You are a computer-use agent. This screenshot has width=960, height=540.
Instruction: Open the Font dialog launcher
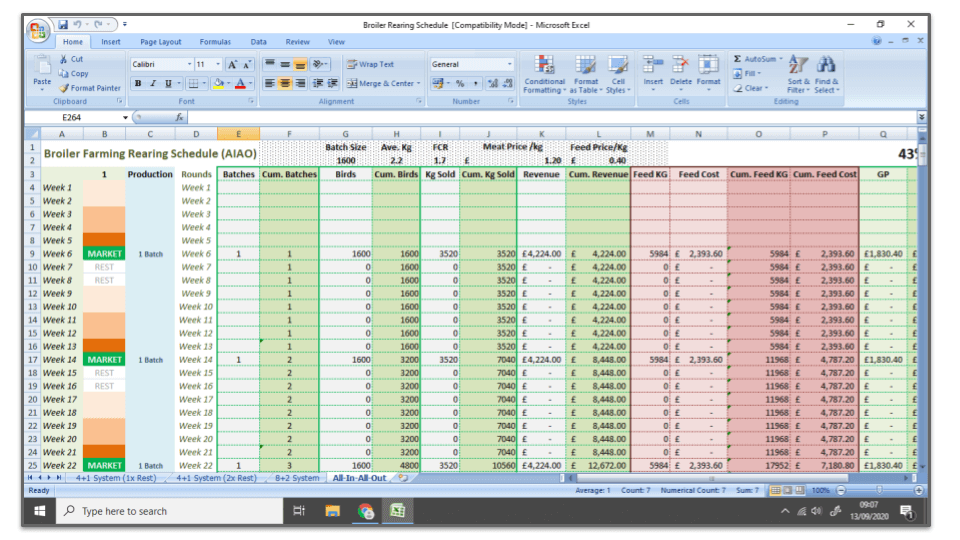click(251, 101)
